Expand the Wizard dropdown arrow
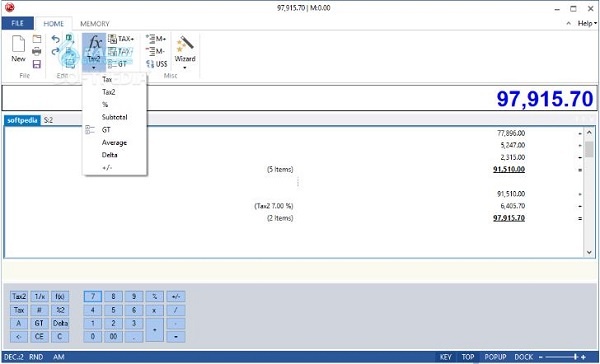This screenshot has height=364, width=600. coord(185,68)
